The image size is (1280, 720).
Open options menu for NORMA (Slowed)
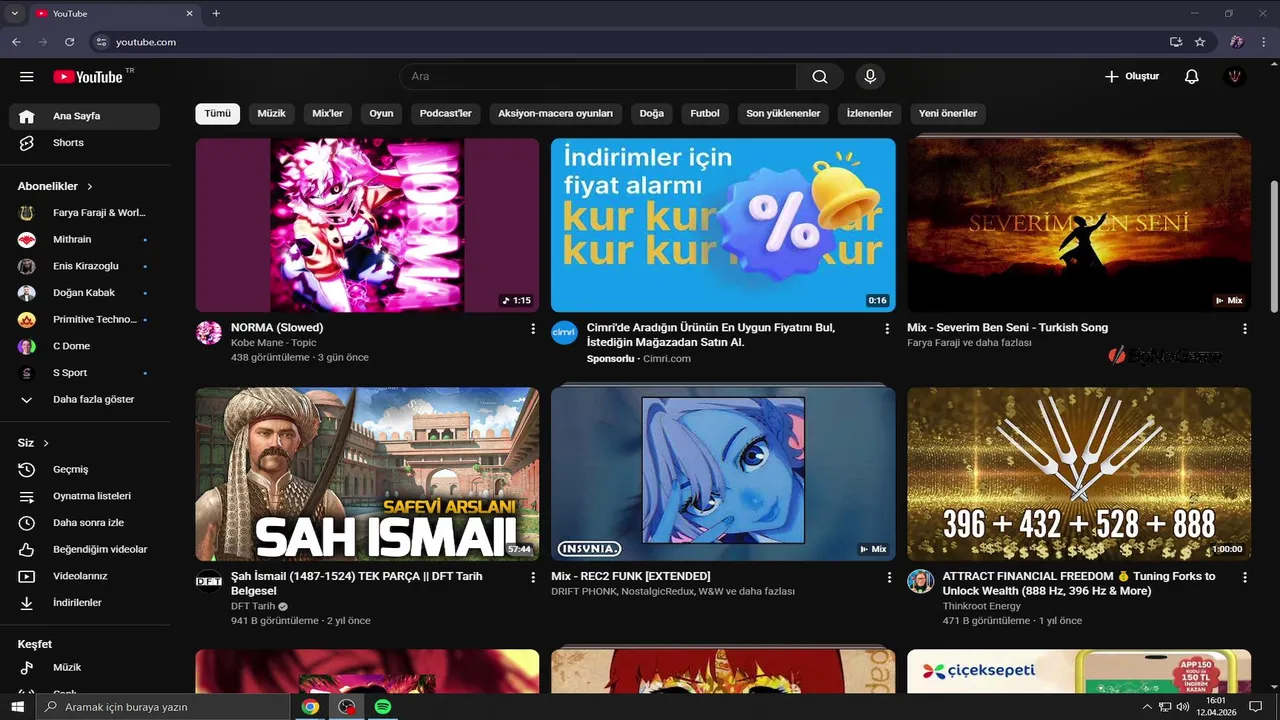532,329
